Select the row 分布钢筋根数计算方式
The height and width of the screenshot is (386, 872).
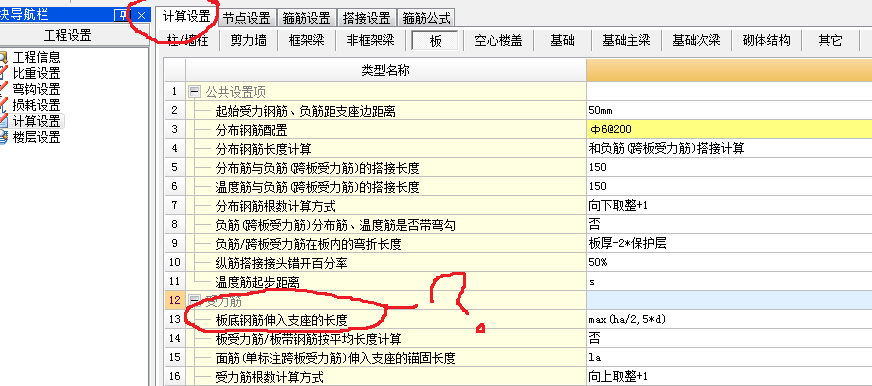click(x=386, y=206)
